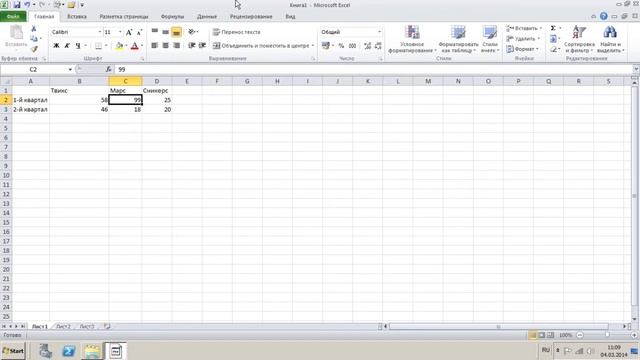The height and width of the screenshot is (360, 640).
Task: Click the Name Box showing C2
Action: click(x=33, y=69)
